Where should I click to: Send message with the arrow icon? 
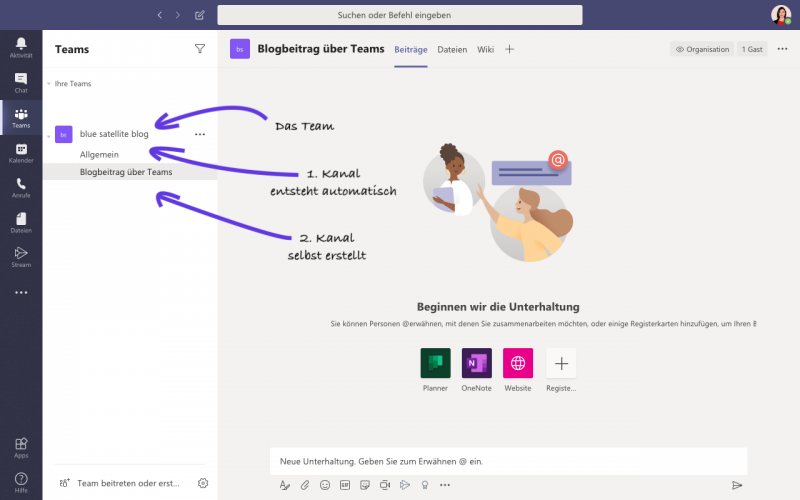737,485
